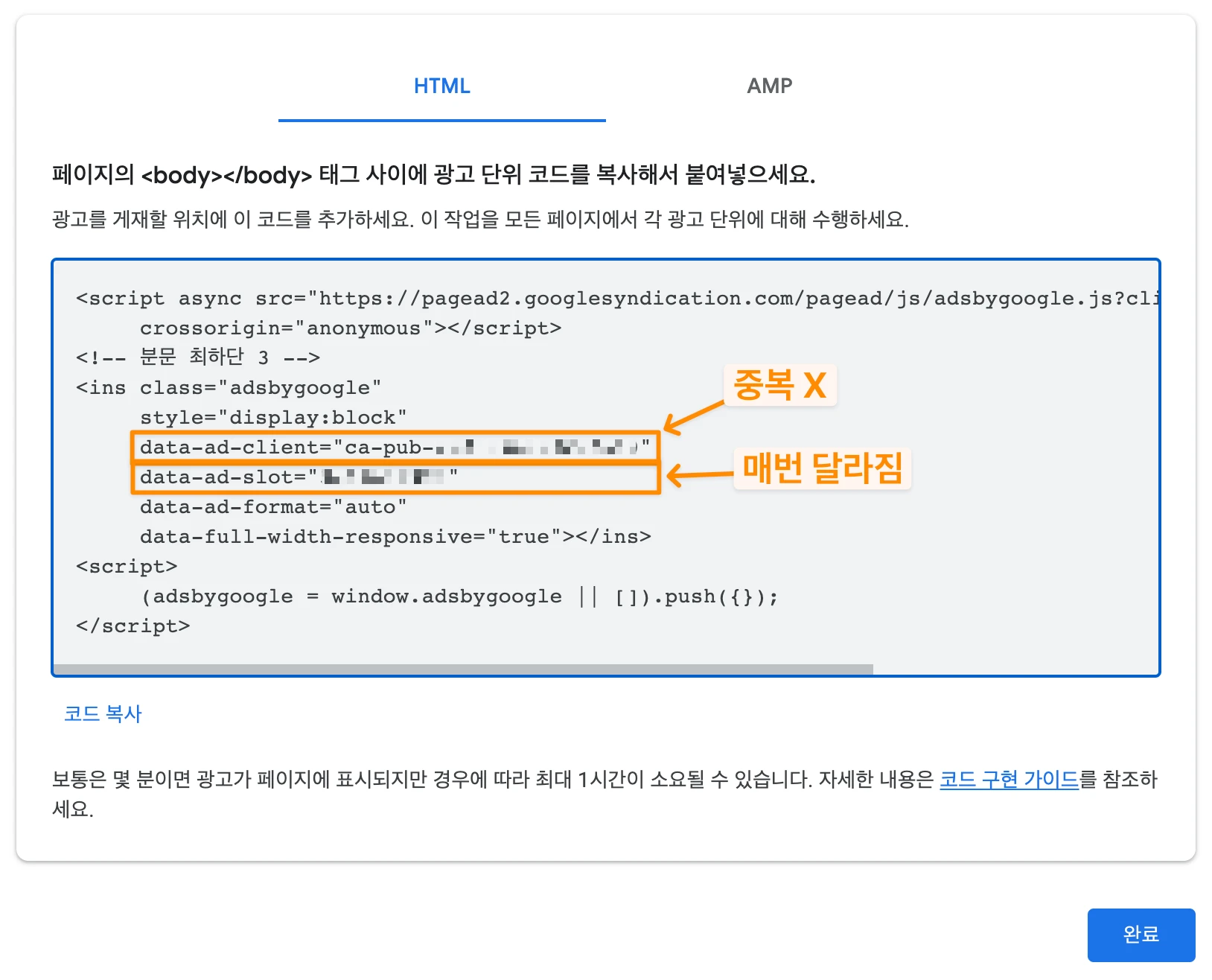Switch to the AMP tab

point(769,86)
